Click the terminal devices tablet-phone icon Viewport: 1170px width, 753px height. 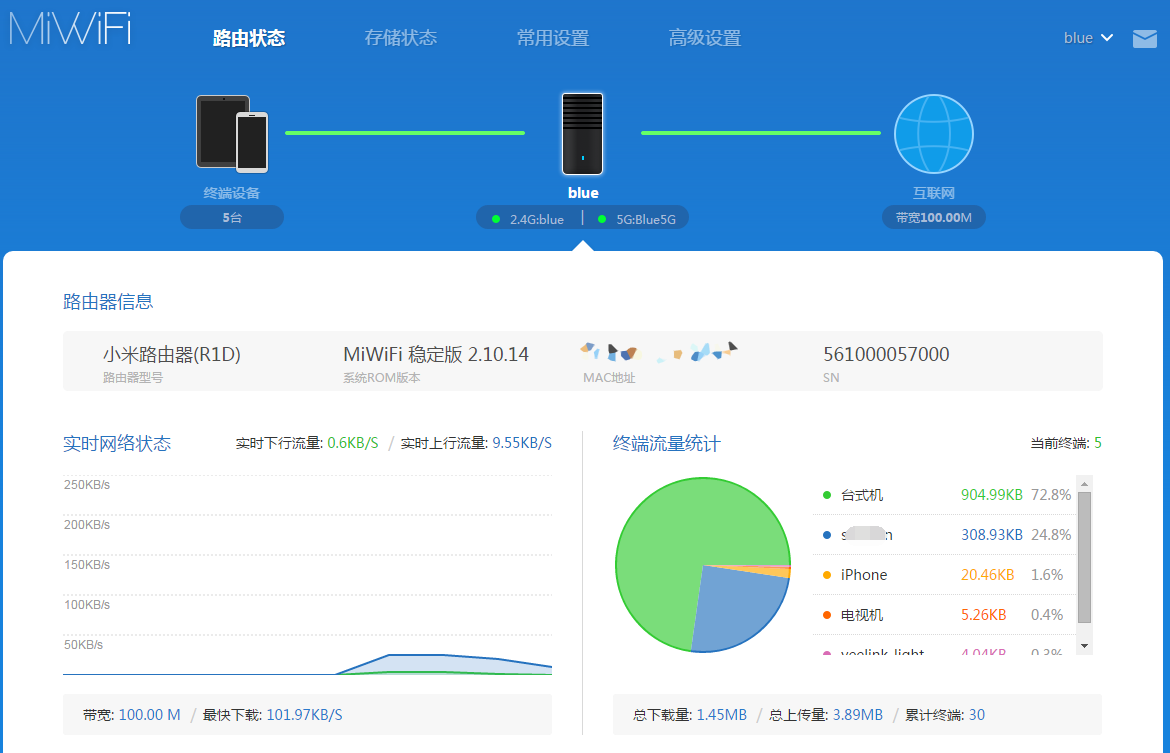coord(232,133)
